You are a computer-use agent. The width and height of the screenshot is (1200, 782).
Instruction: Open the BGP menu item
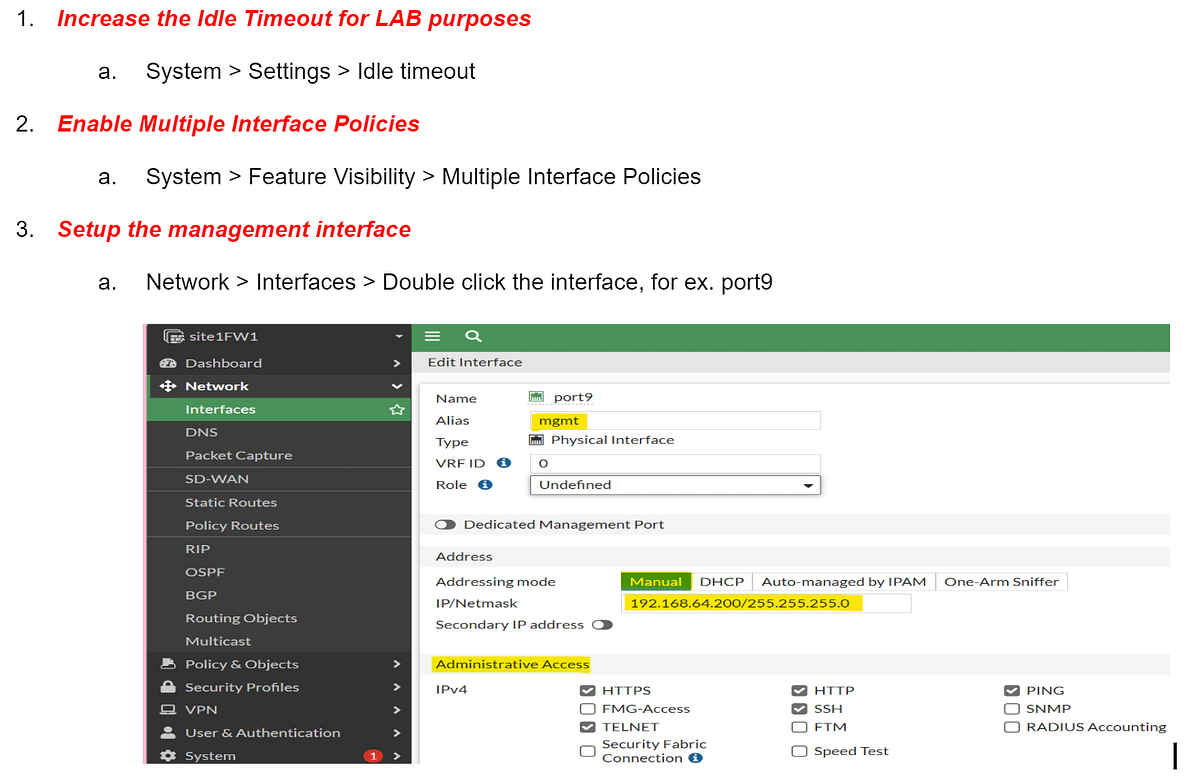[279, 595]
